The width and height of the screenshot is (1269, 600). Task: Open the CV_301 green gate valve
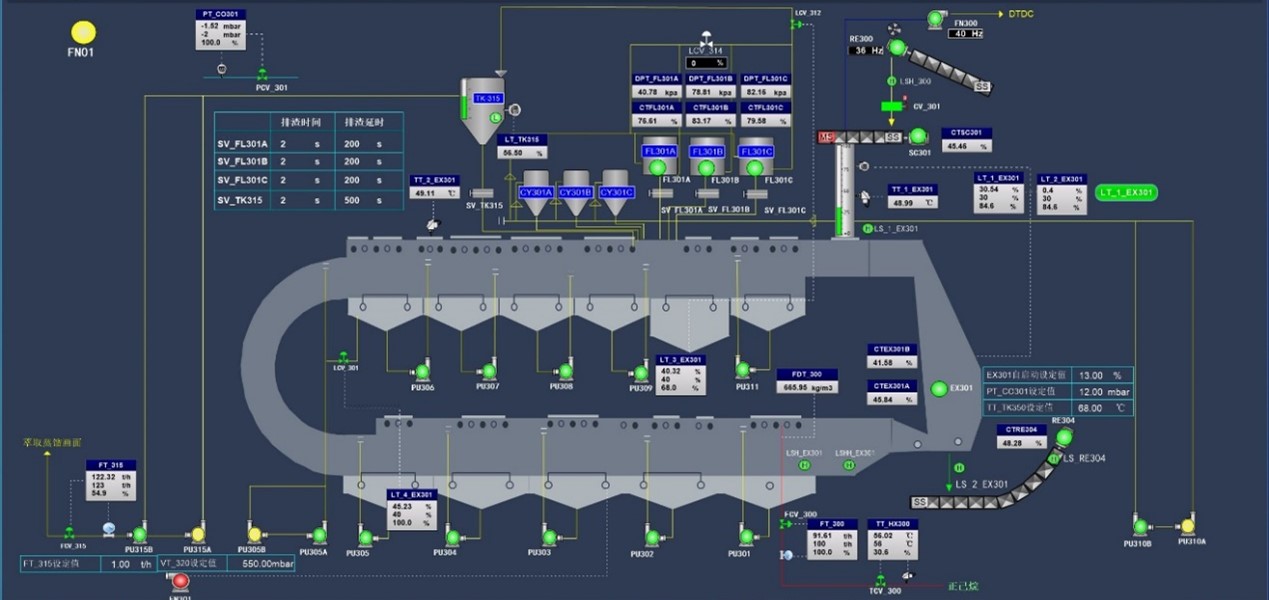pos(892,105)
